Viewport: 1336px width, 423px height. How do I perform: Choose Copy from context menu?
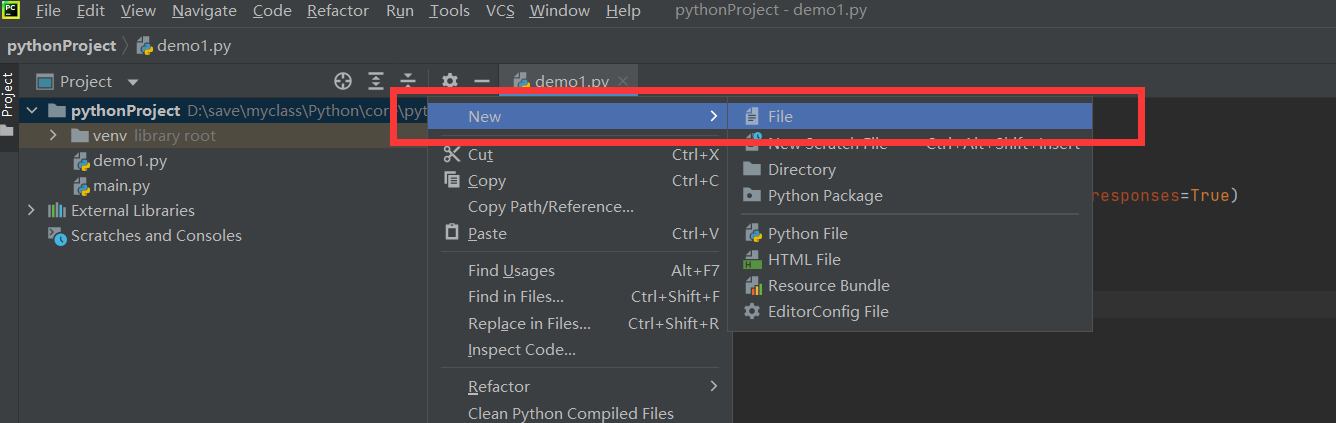point(579,181)
